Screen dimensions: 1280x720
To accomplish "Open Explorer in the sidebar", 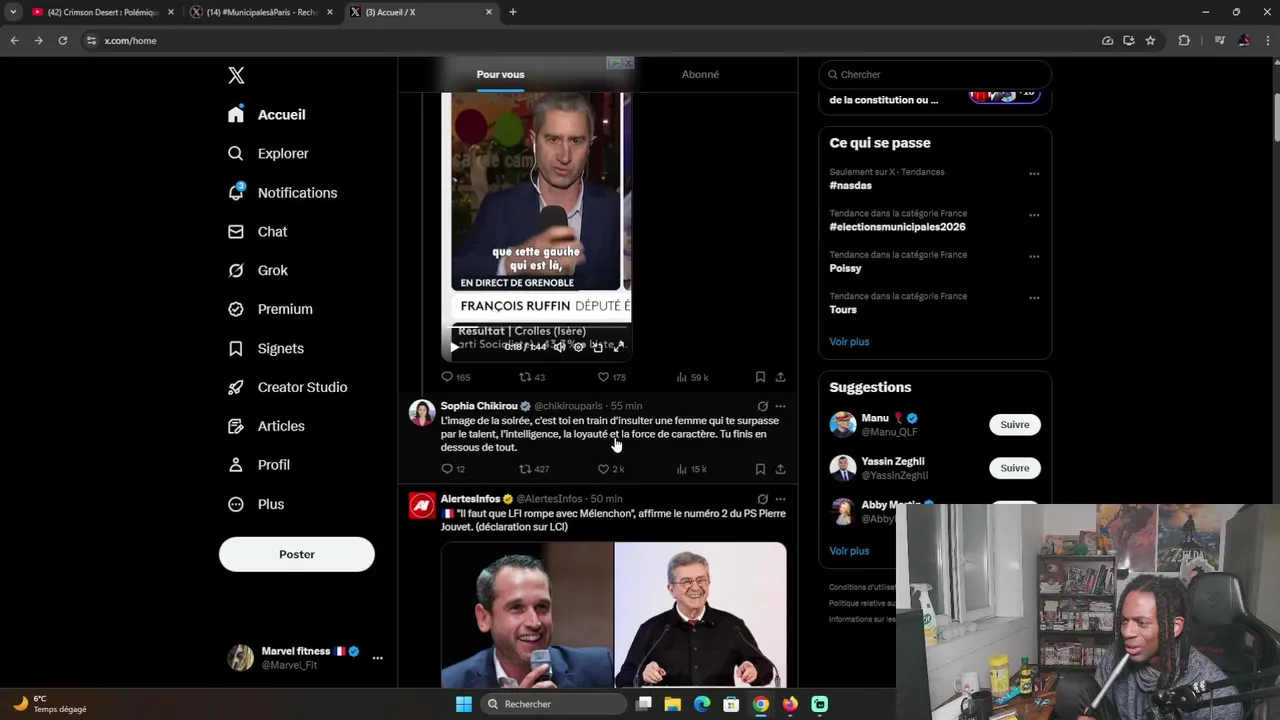I will click(x=268, y=153).
